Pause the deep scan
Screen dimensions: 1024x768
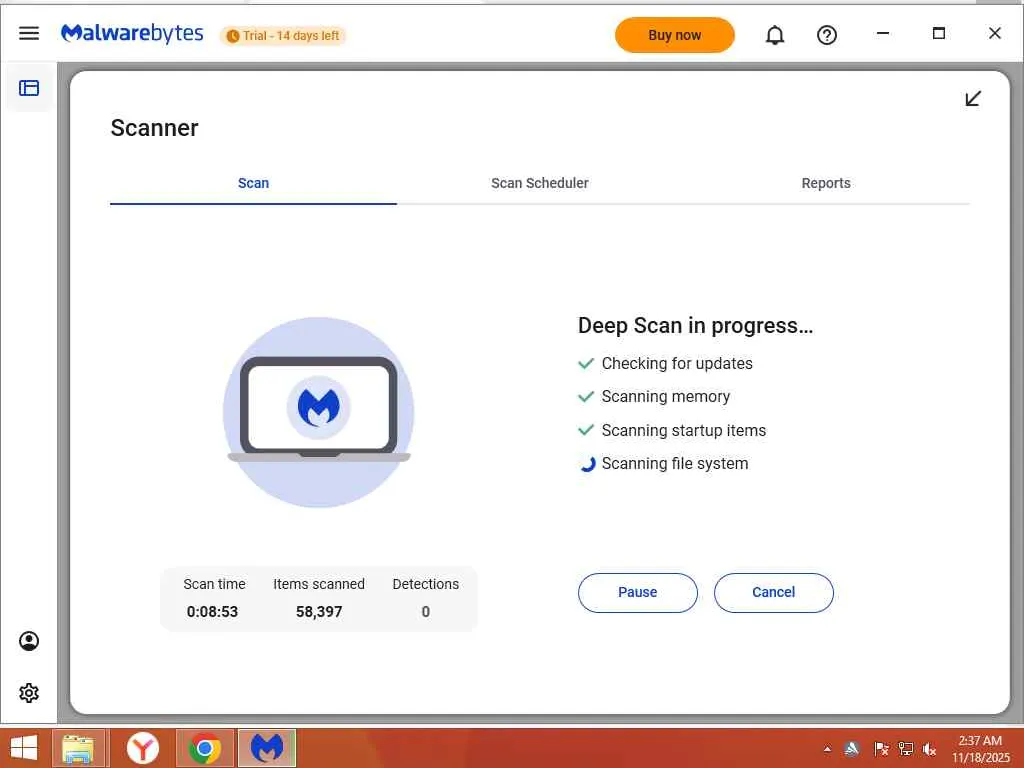pos(637,592)
